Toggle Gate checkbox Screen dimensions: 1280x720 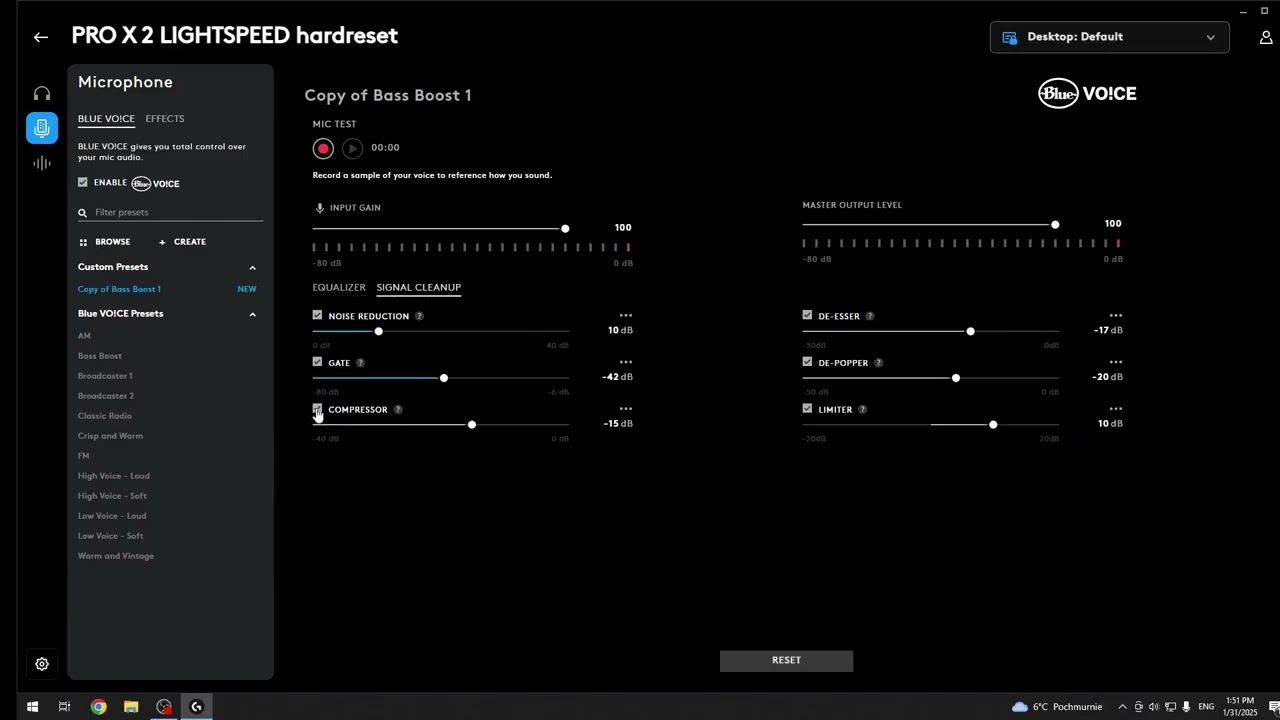click(318, 362)
